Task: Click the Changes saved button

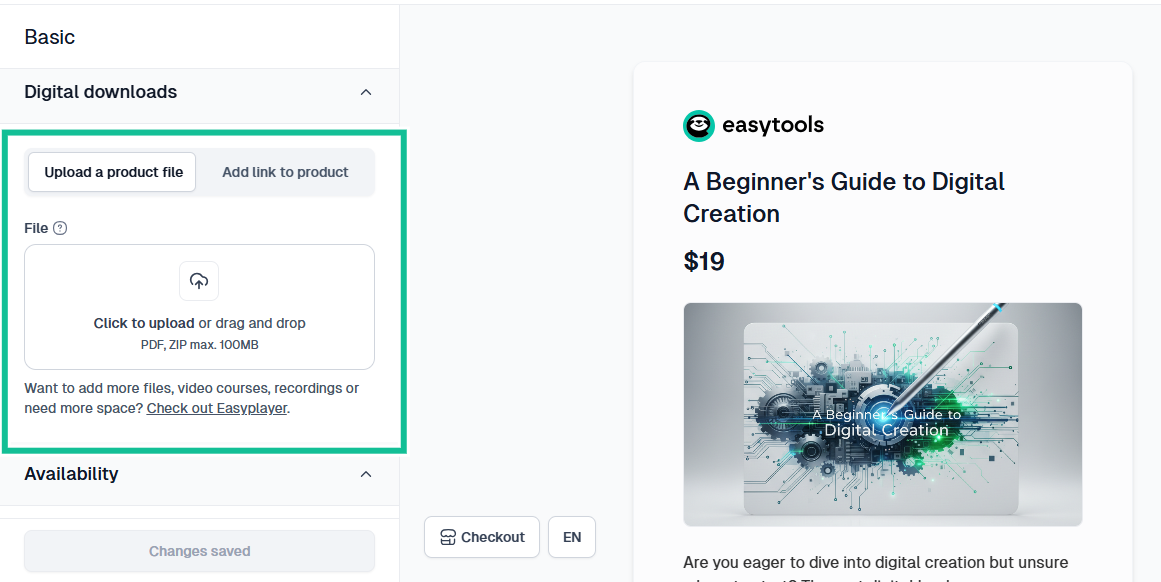Action: 198,551
